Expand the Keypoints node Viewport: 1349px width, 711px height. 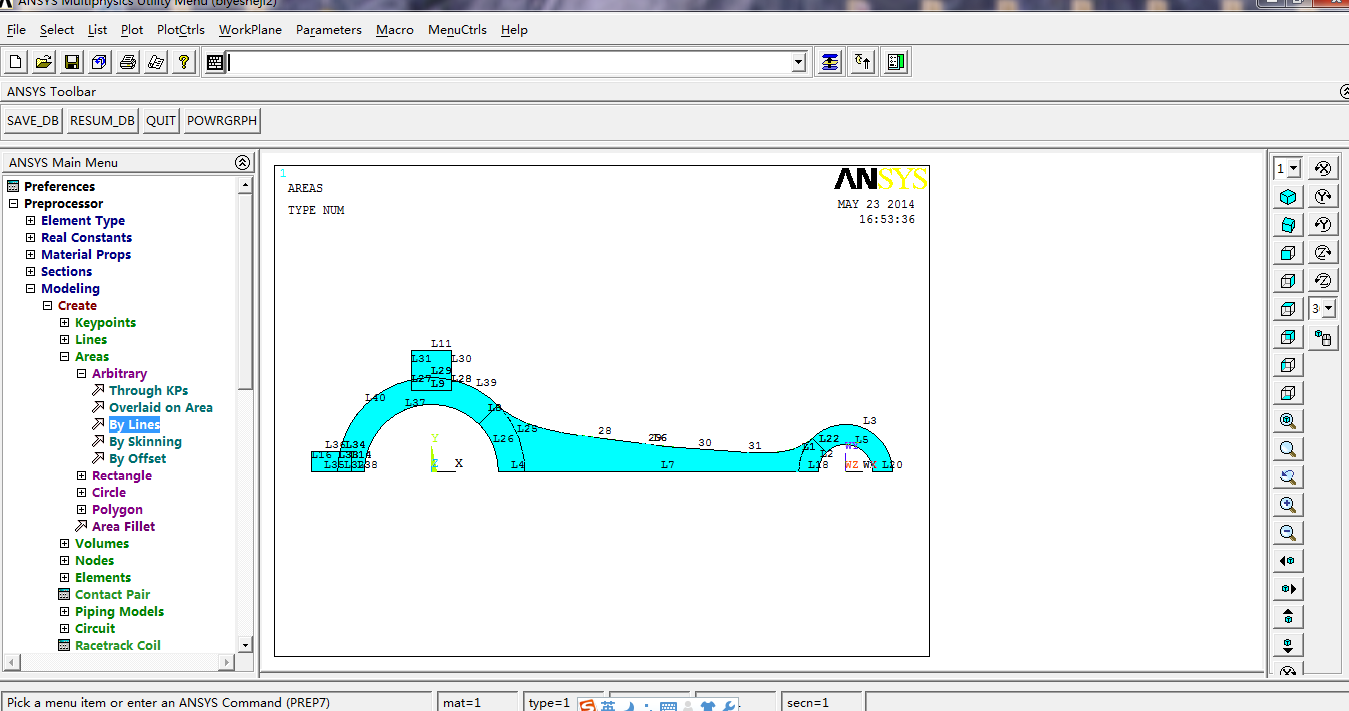(x=65, y=323)
